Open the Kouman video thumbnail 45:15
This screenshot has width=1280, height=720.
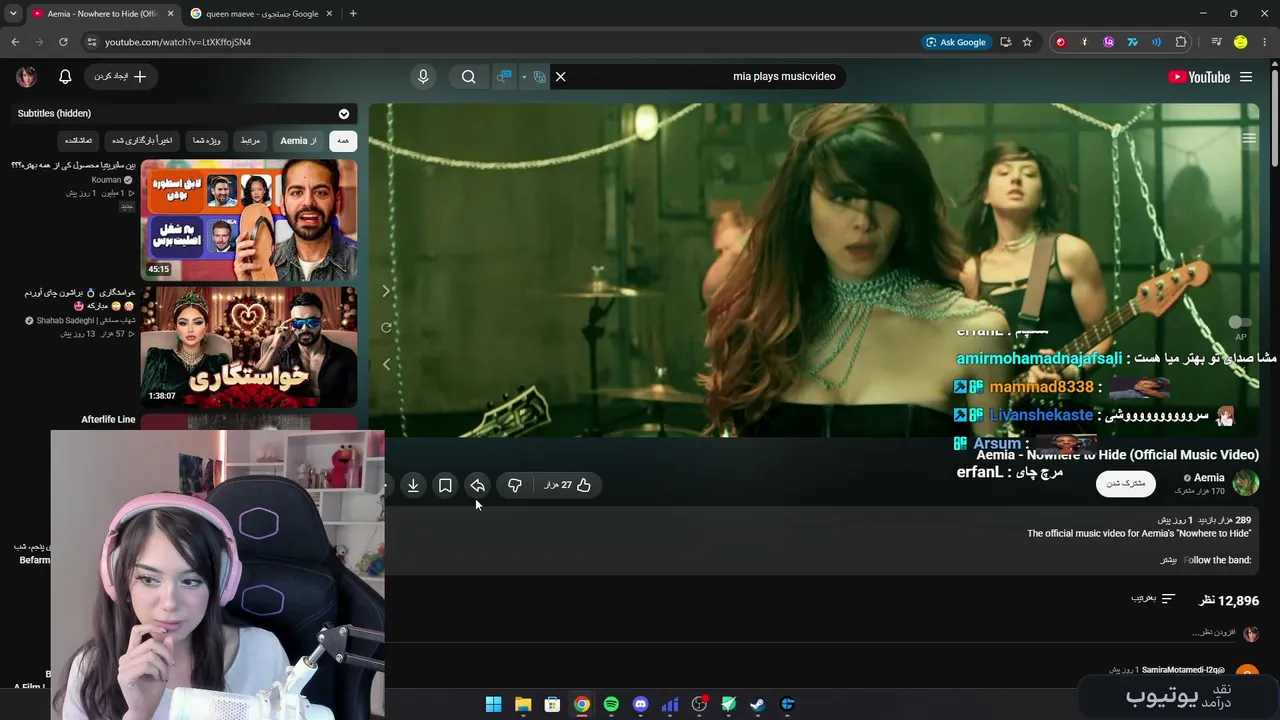[249, 220]
